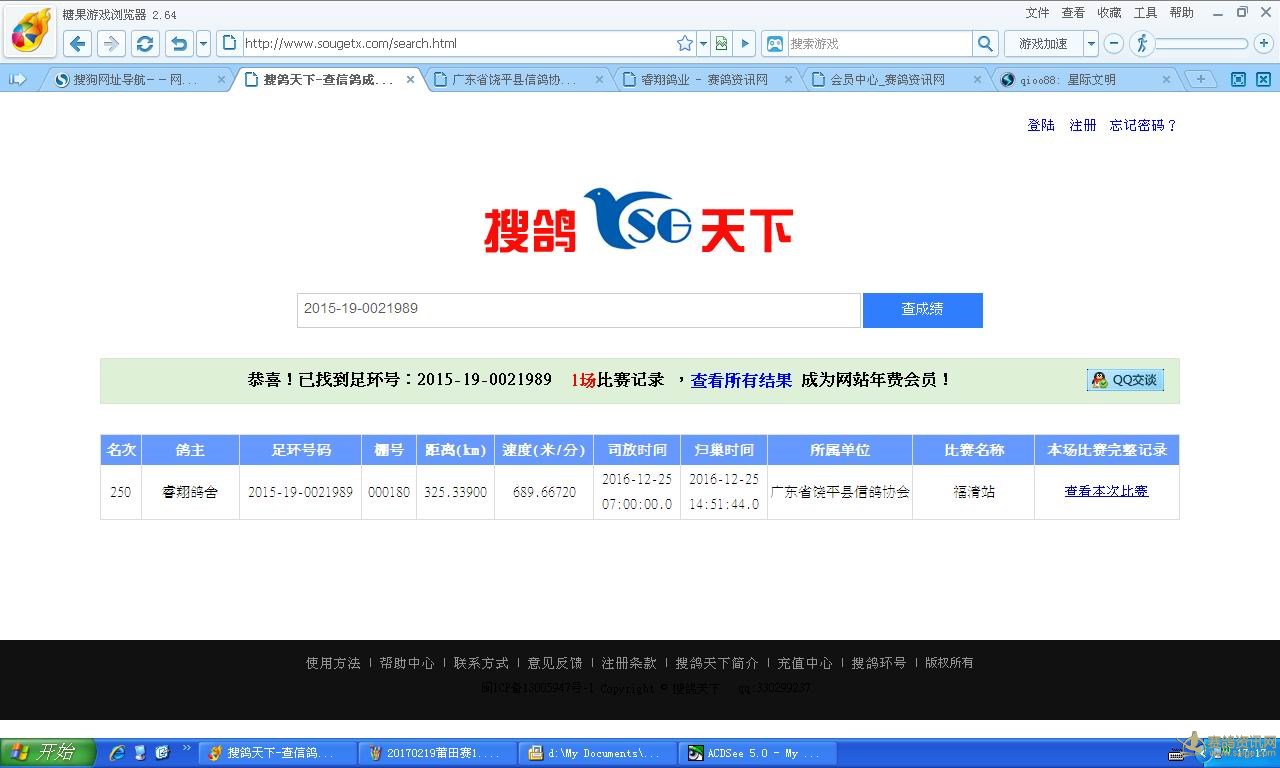Click the 注册 link
The height and width of the screenshot is (768, 1280).
click(x=1083, y=125)
